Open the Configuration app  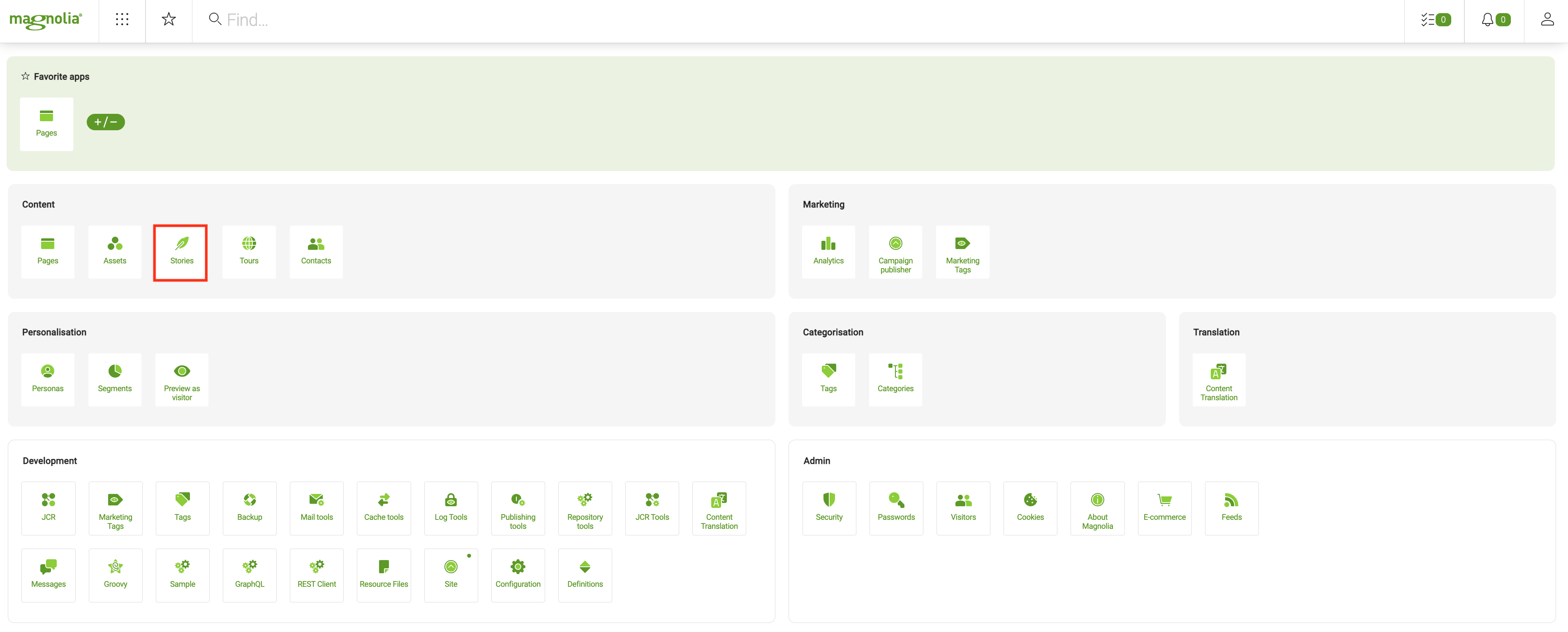pos(518,575)
